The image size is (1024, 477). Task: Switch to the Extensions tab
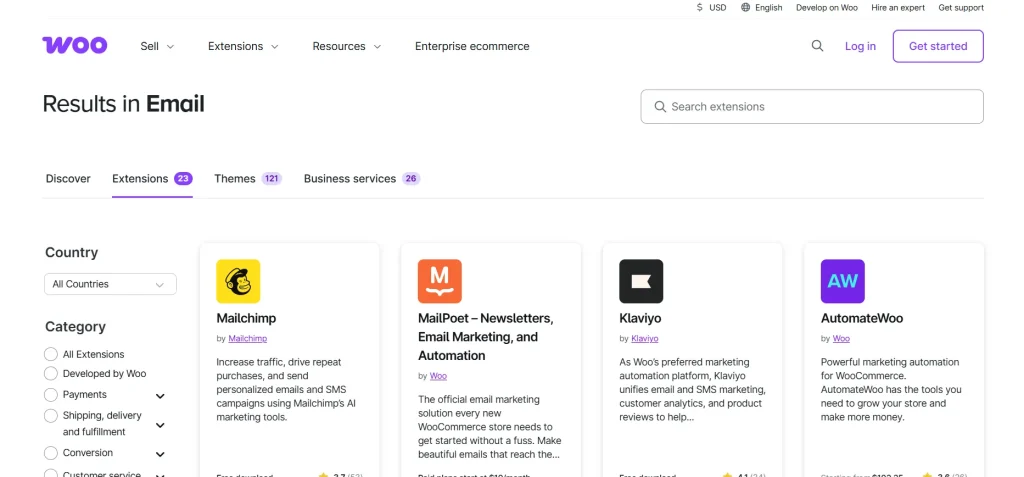pos(152,178)
